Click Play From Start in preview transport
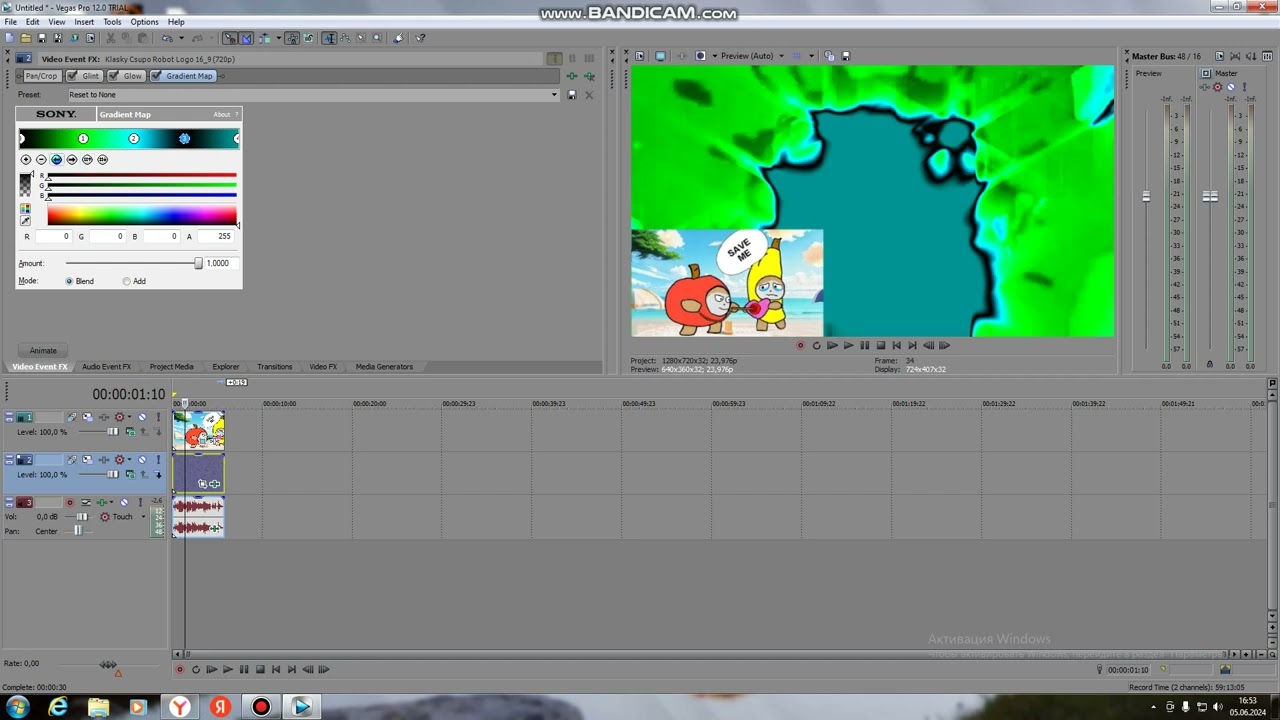The image size is (1280, 720). click(832, 346)
